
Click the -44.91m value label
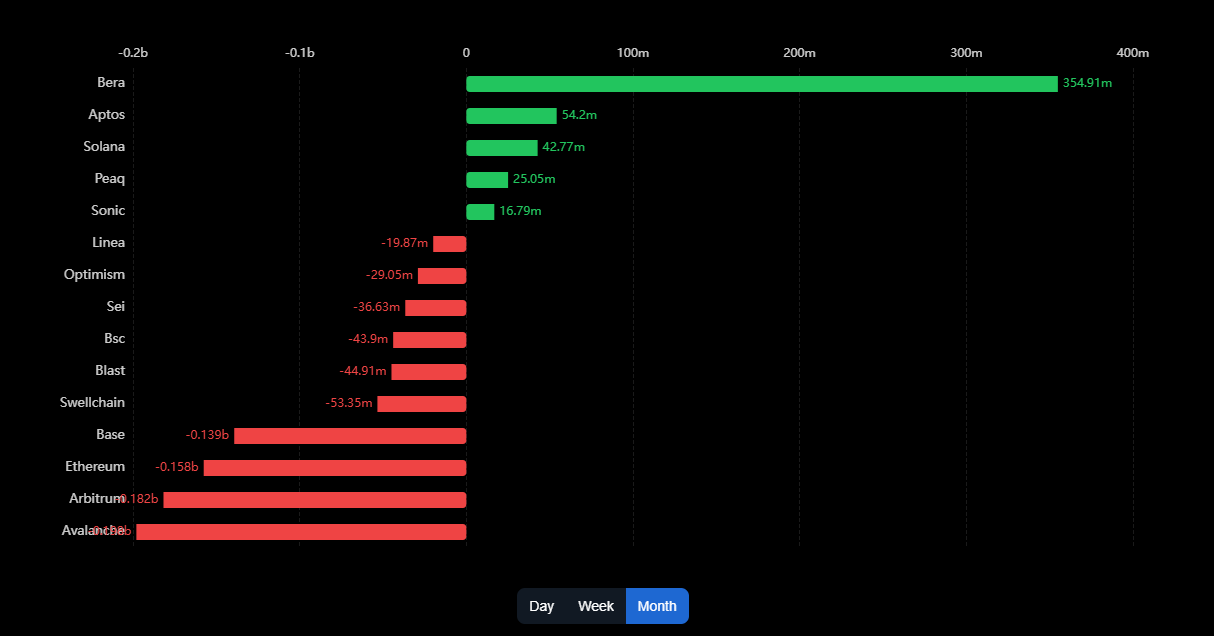click(363, 371)
